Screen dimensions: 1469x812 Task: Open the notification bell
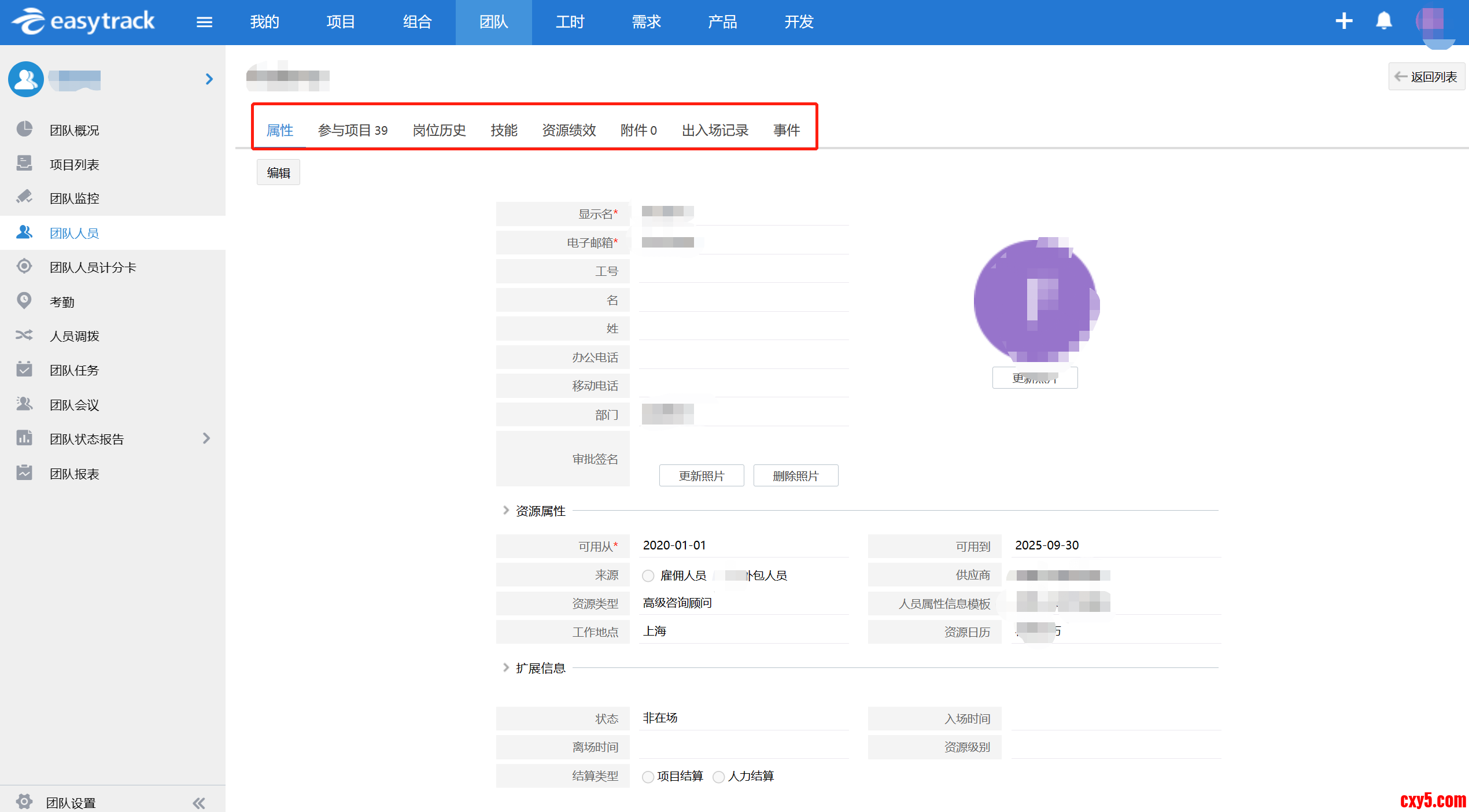(1383, 21)
